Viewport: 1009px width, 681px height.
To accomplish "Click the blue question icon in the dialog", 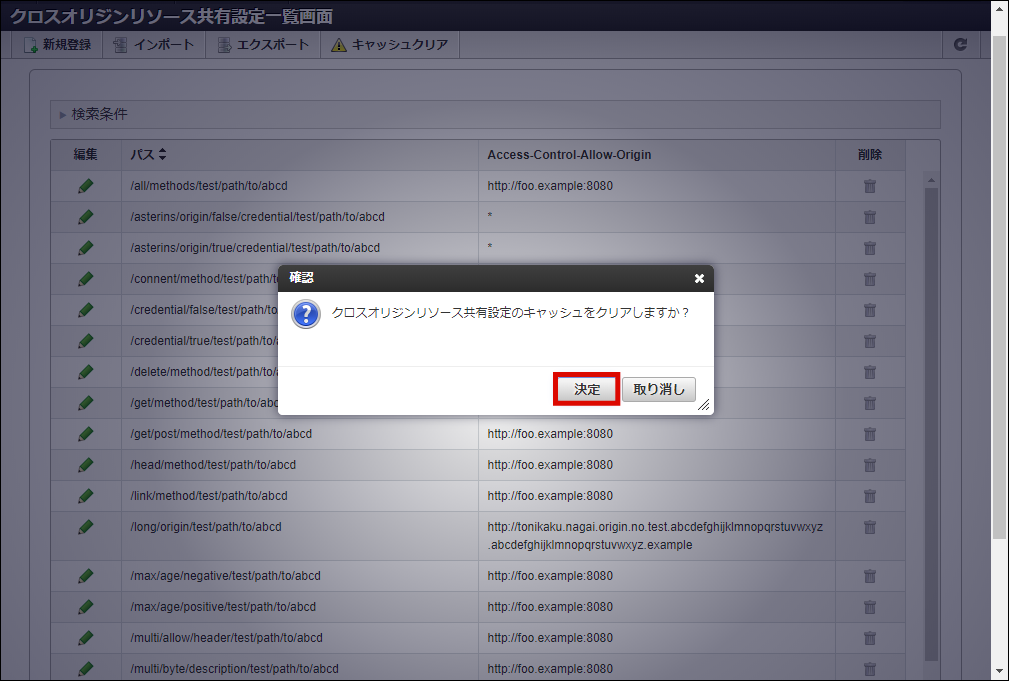I will (x=304, y=313).
